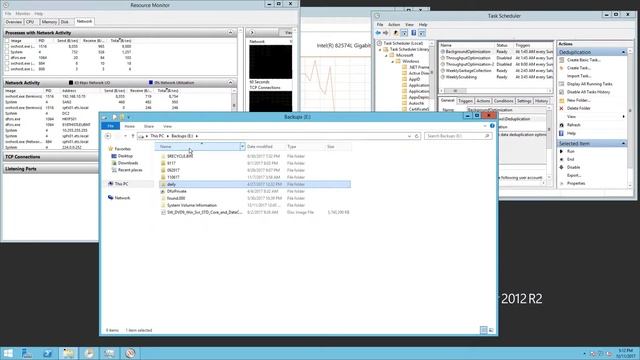Collapse Processes with Network Activity section
640x360 pixels.
tap(231, 33)
